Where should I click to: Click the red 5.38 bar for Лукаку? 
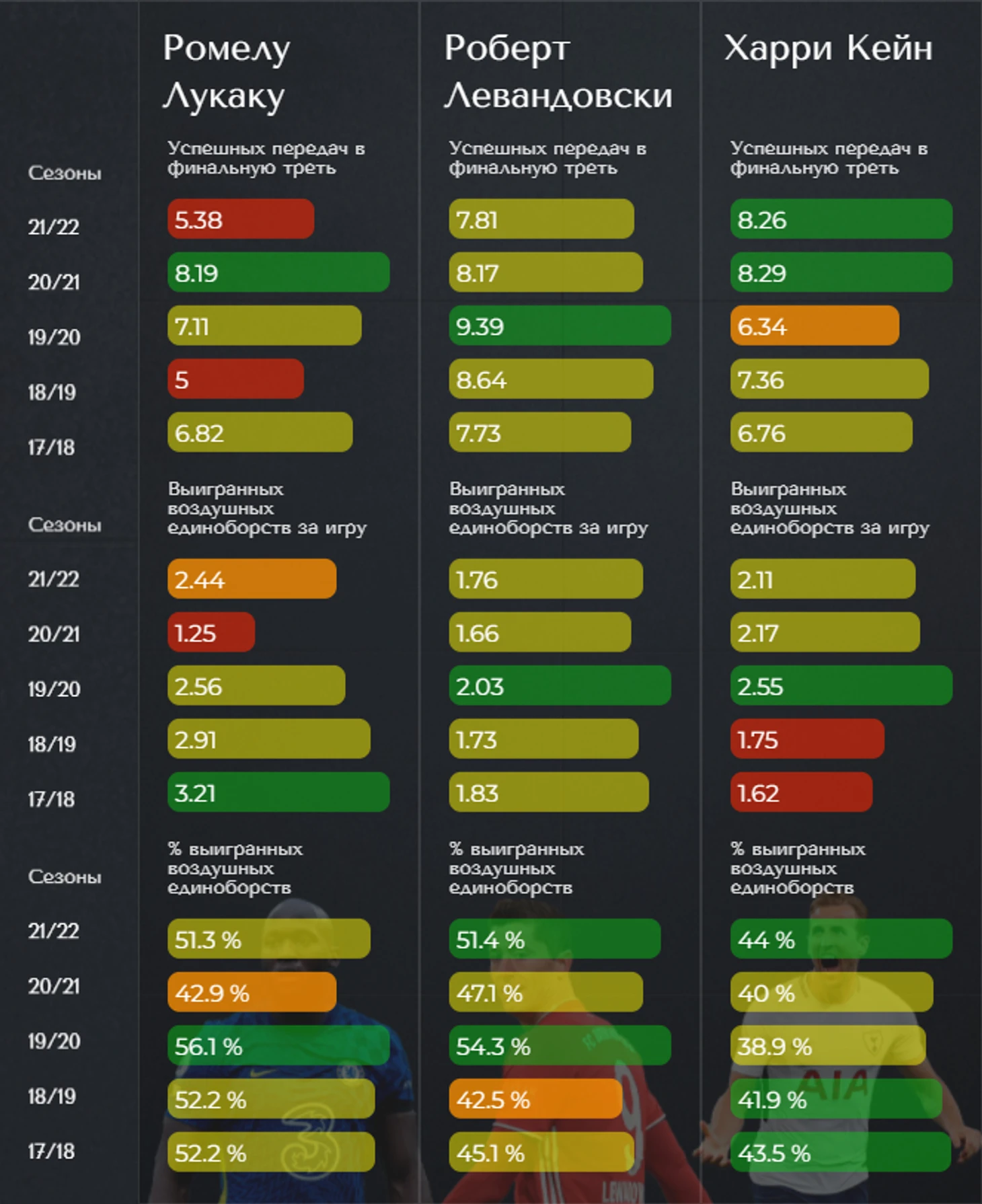[241, 219]
